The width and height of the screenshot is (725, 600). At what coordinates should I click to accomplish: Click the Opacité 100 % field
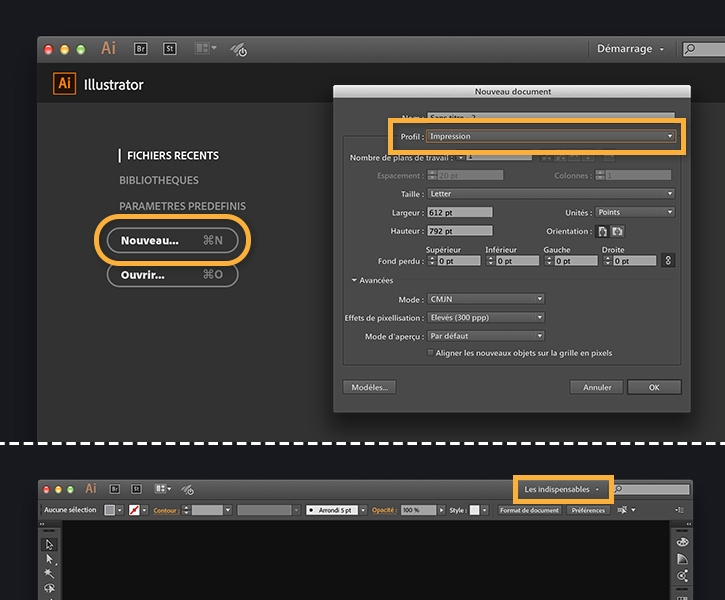coord(418,510)
